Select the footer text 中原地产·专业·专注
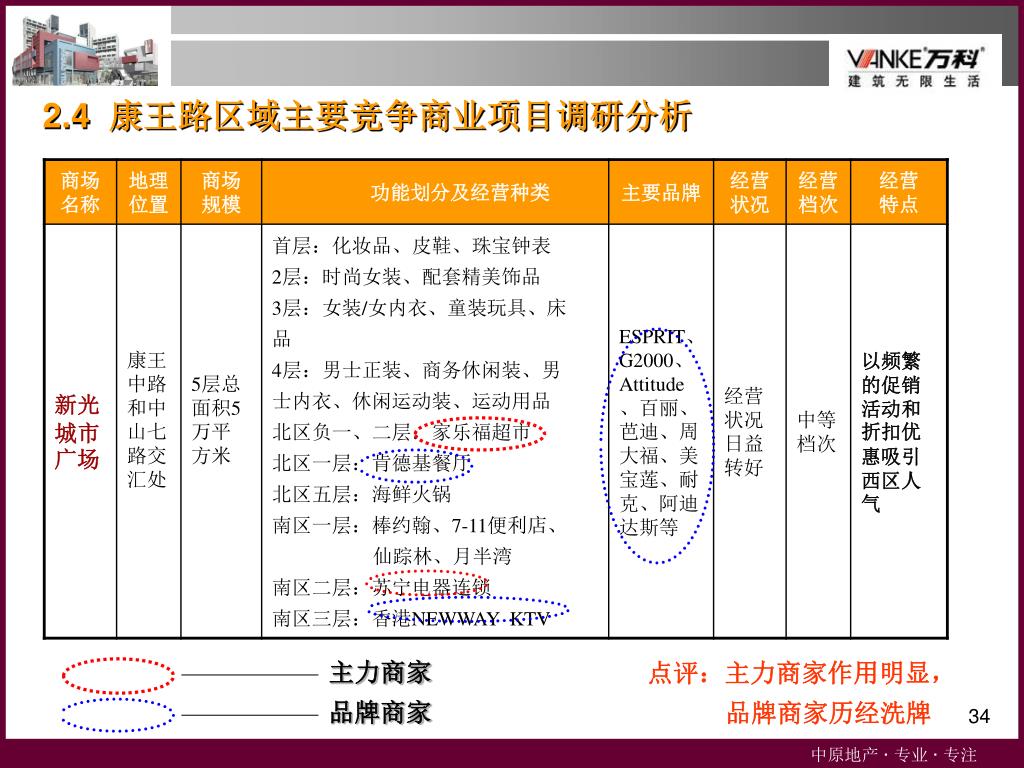Image resolution: width=1024 pixels, height=768 pixels. point(894,755)
